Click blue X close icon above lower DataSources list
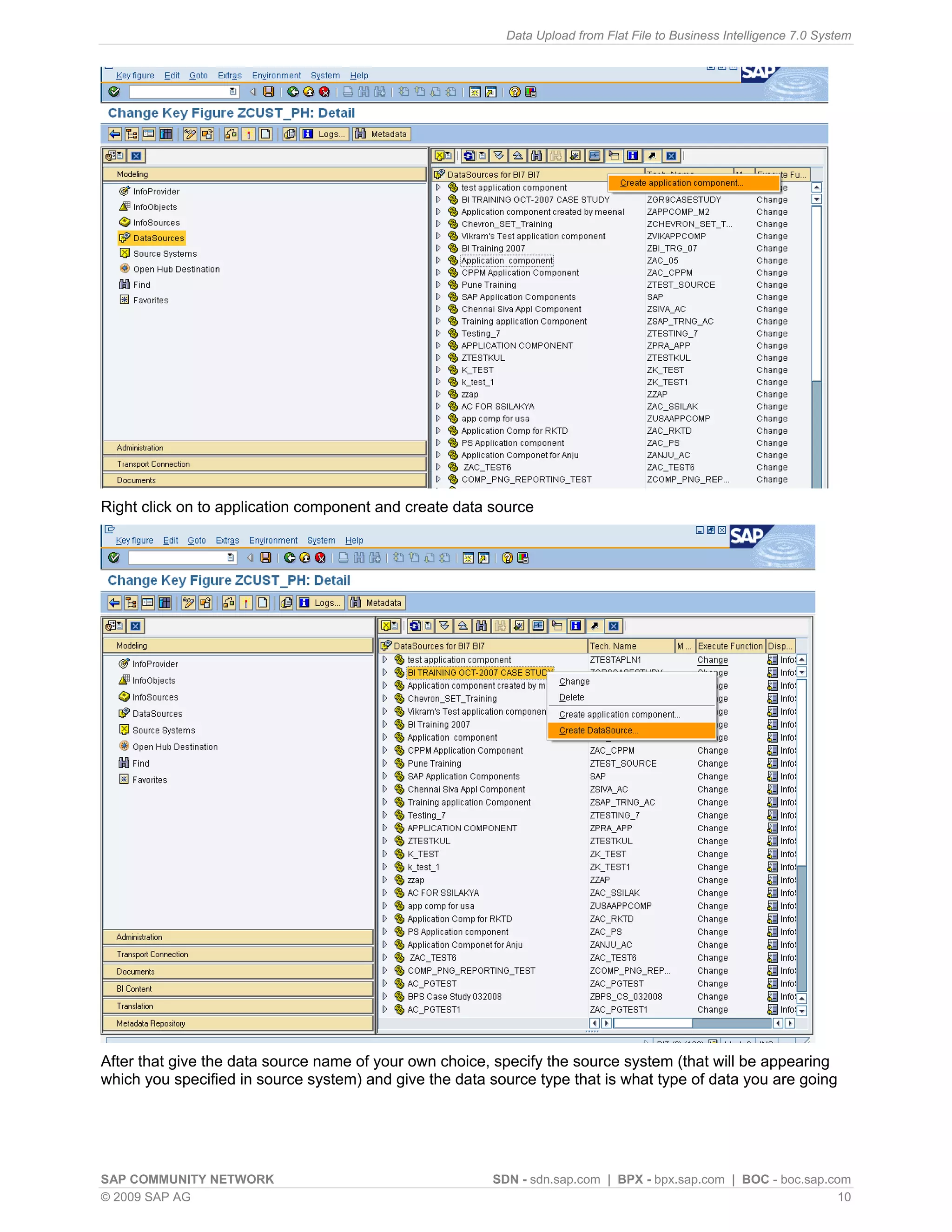This screenshot has width=952, height=1232. click(x=614, y=626)
